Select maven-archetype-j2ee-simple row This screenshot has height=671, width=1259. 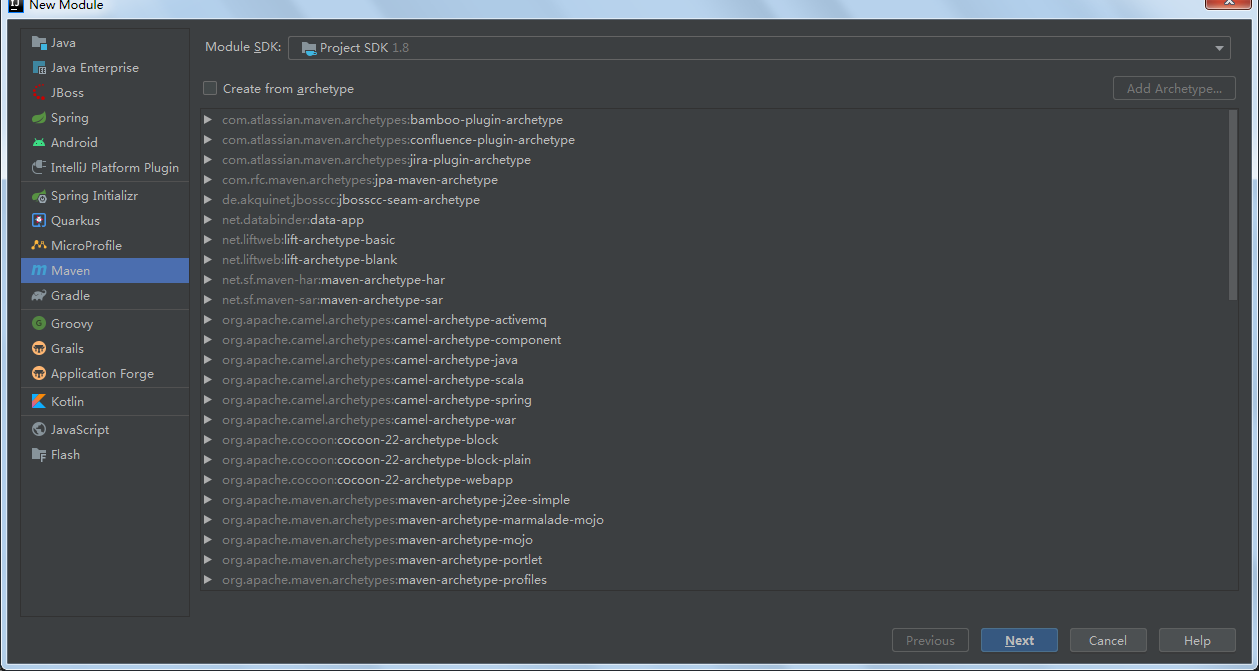(713, 500)
